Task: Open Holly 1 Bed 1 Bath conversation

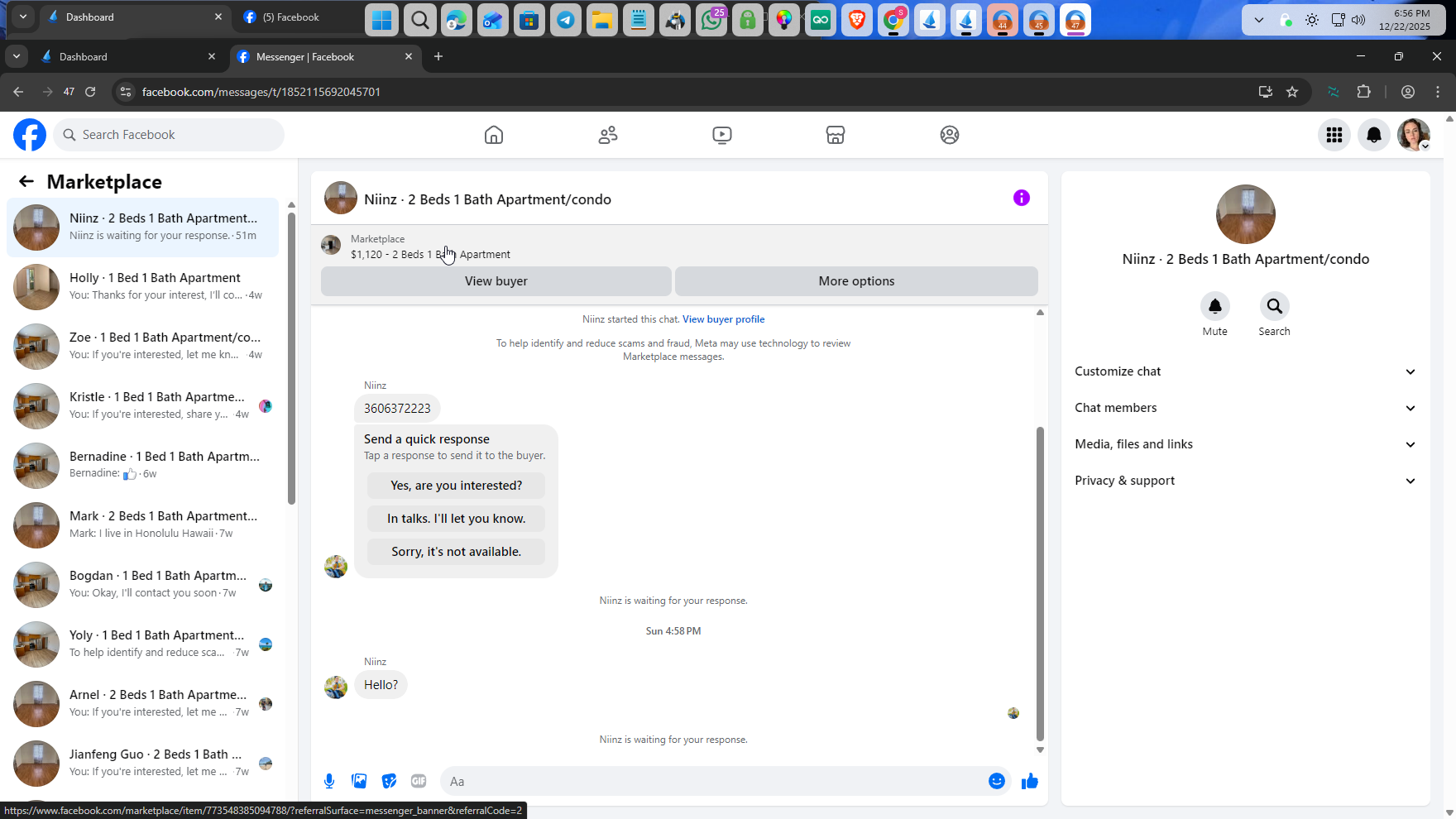Action: [x=142, y=287]
